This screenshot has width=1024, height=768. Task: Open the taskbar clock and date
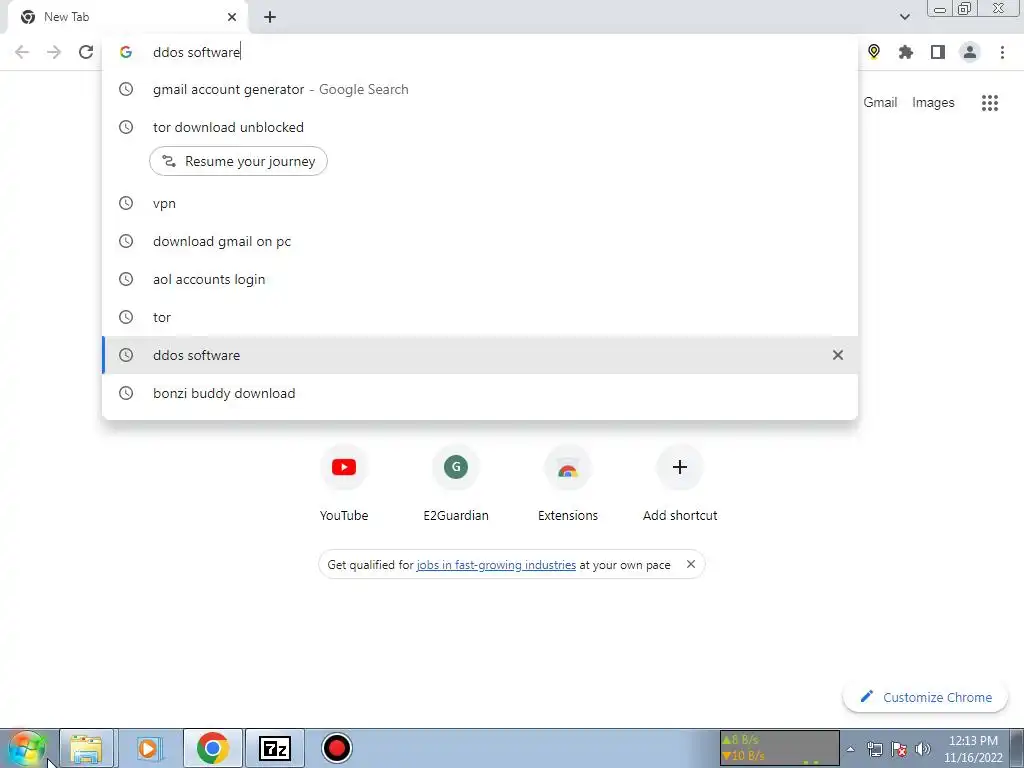pos(973,749)
